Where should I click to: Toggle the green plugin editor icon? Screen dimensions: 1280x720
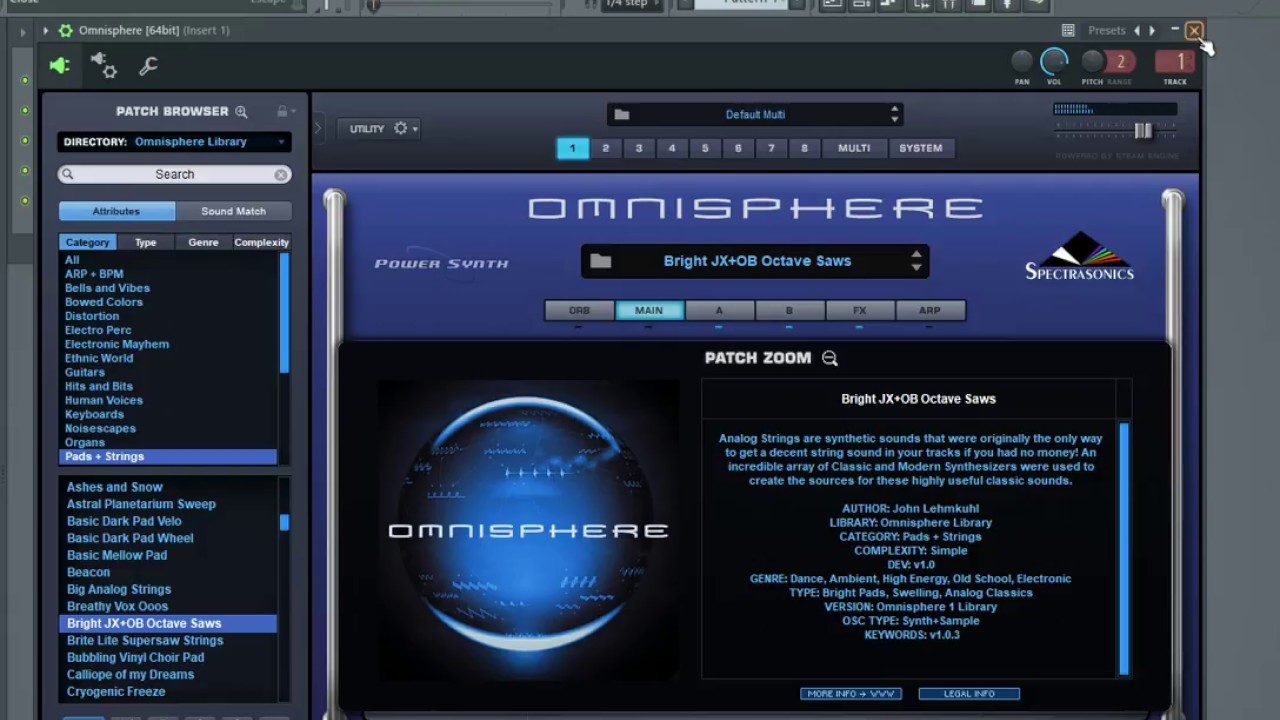(x=59, y=66)
